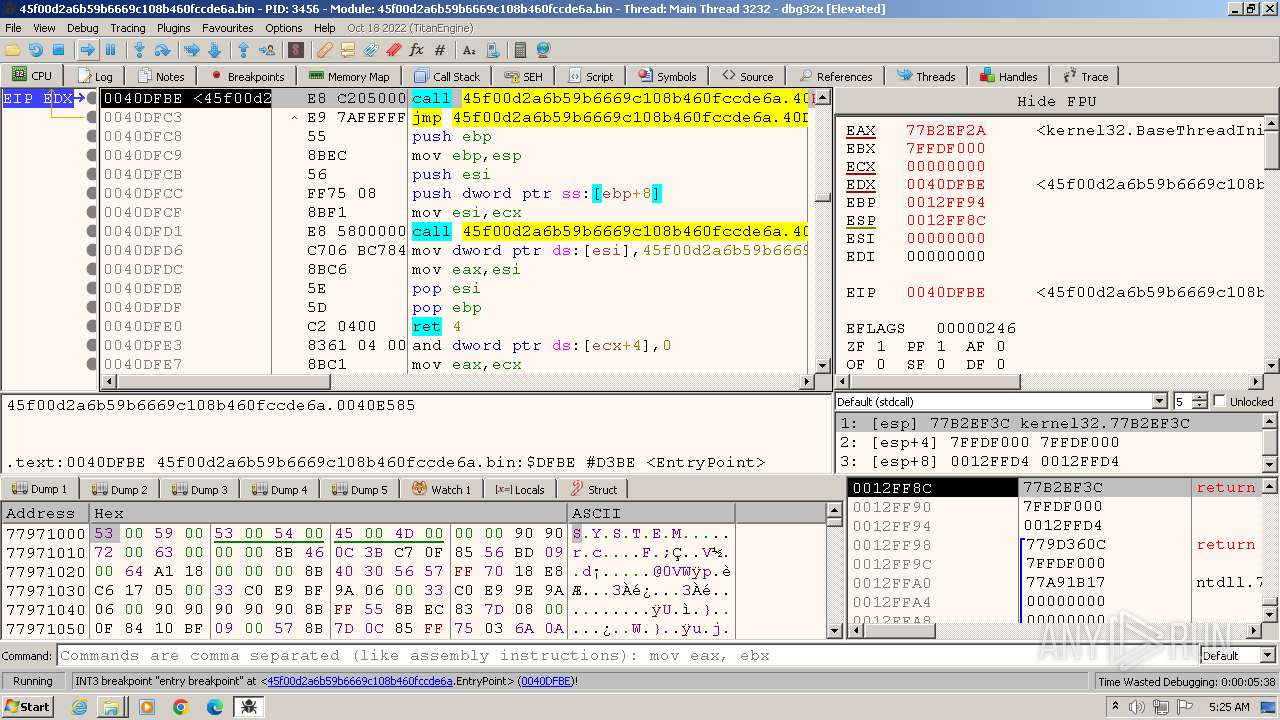The image size is (1280, 720).
Task: Click the Run arrow toolbar icon
Action: point(88,49)
